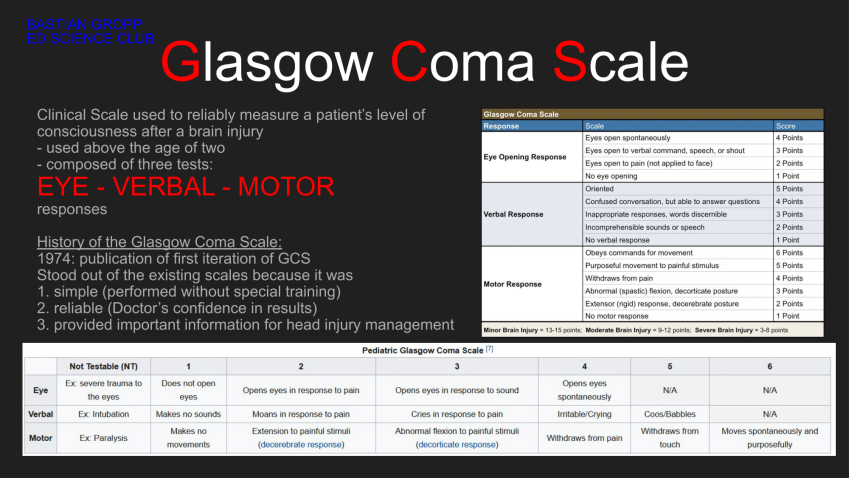Click the red EYE - VERBAL - MOTOR text
849x478 pixels.
[x=185, y=187]
